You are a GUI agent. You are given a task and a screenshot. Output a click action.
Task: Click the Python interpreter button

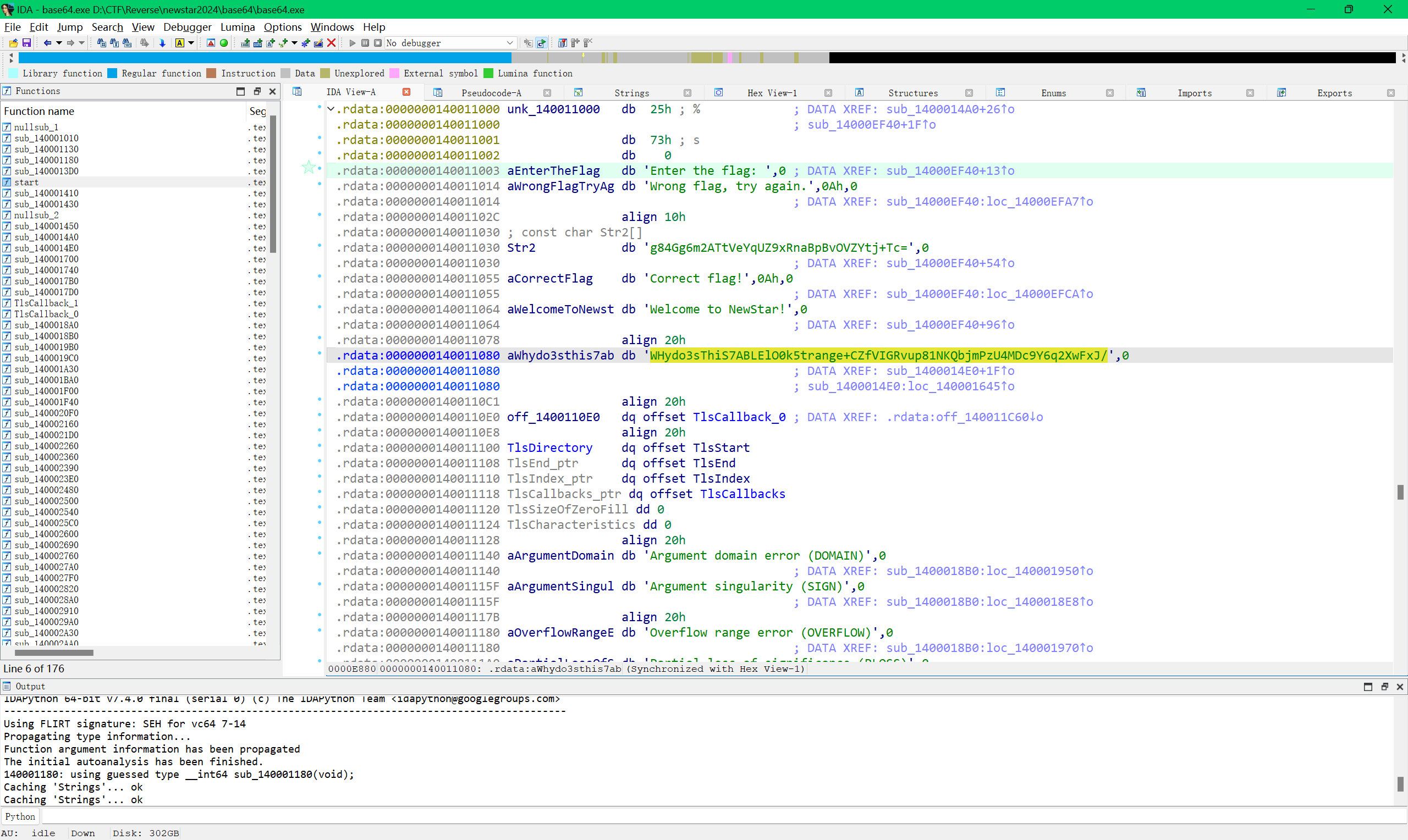coord(20,816)
